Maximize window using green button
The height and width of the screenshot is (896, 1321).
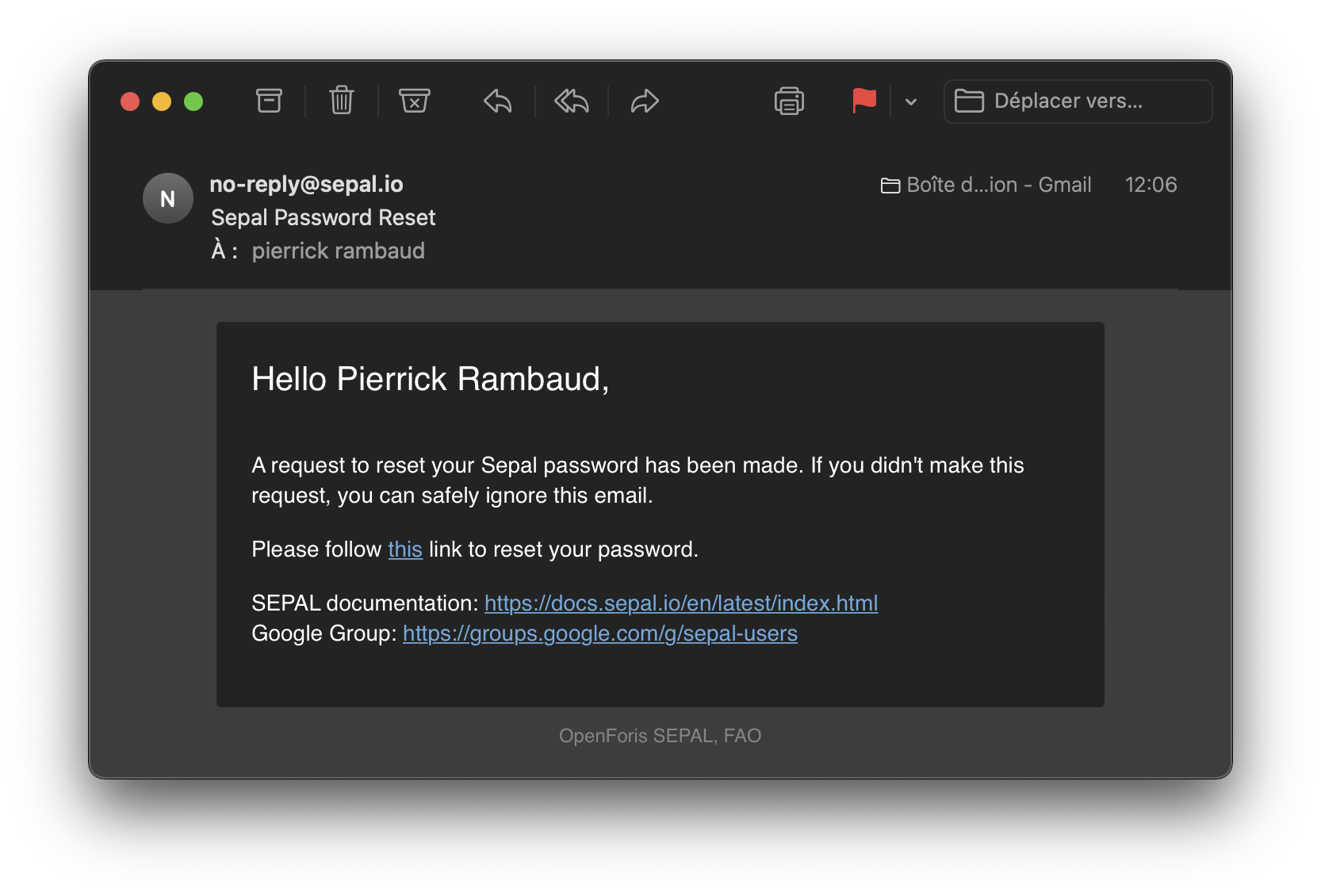click(x=193, y=101)
